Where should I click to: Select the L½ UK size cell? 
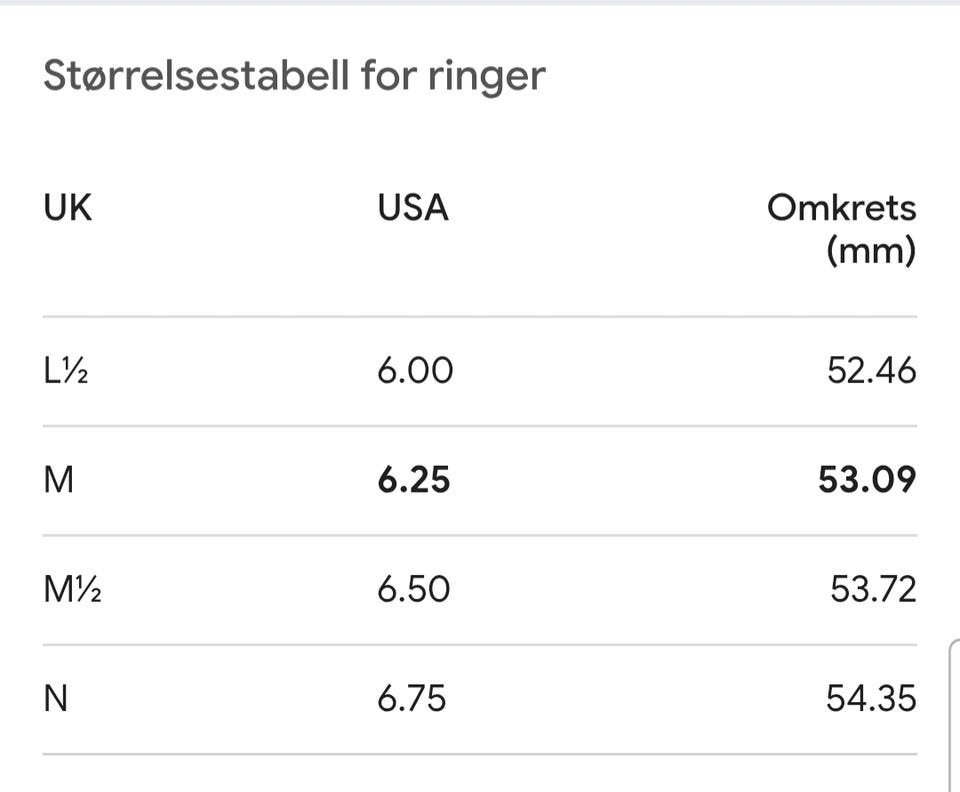click(x=66, y=370)
